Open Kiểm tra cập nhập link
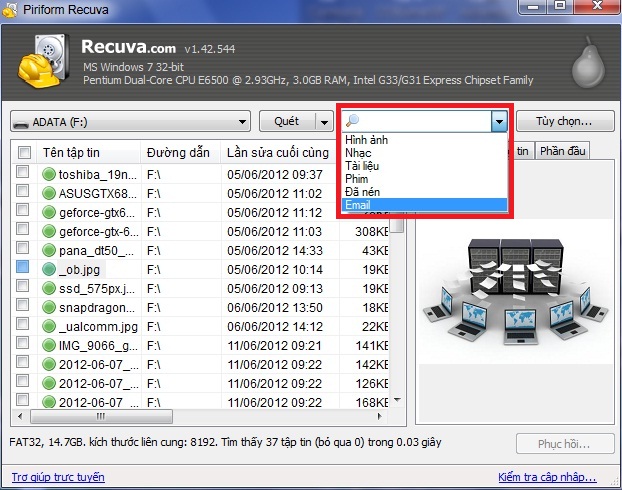622x490 pixels. pos(547,477)
